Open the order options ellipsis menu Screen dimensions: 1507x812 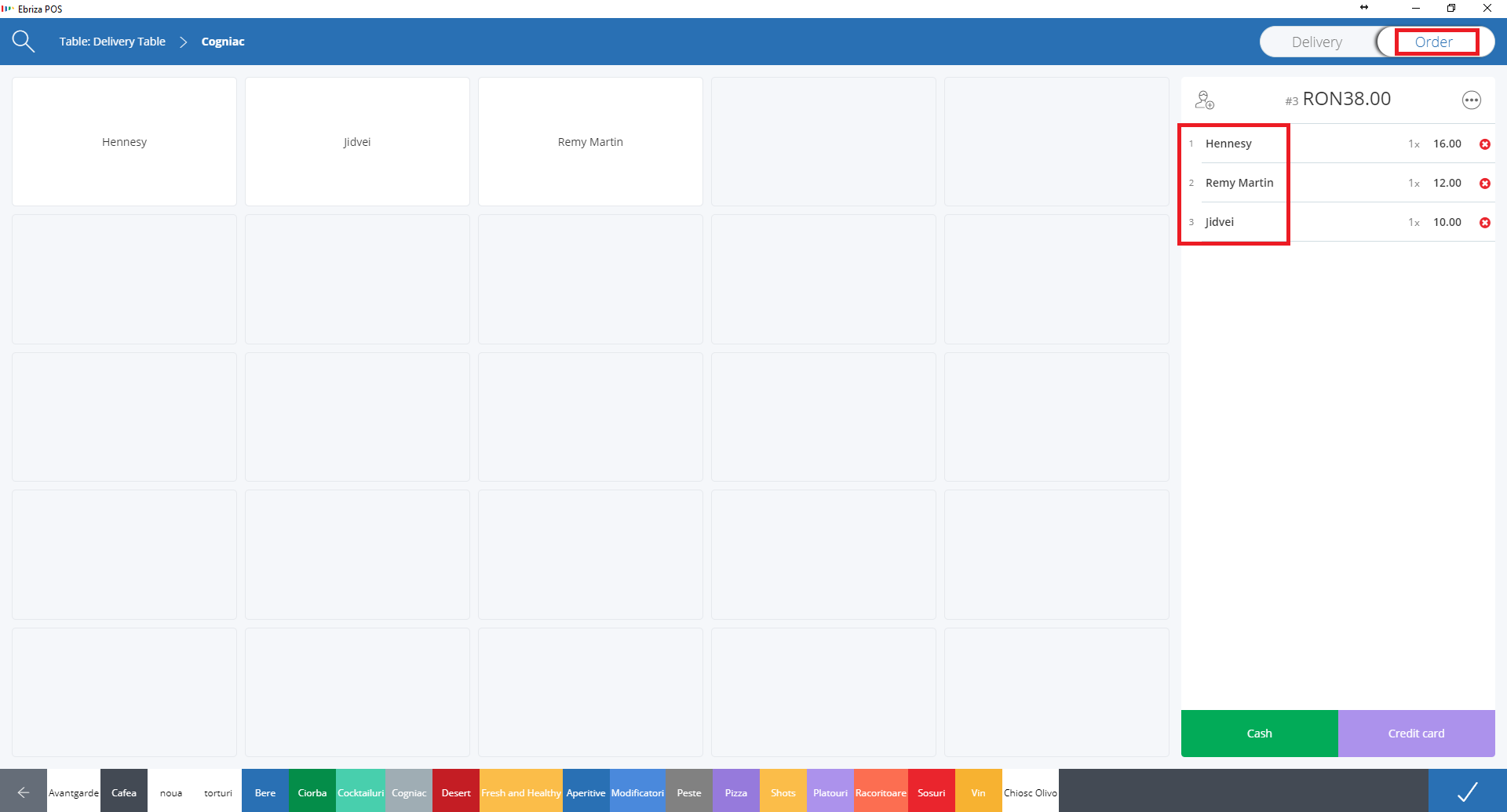tap(1471, 100)
